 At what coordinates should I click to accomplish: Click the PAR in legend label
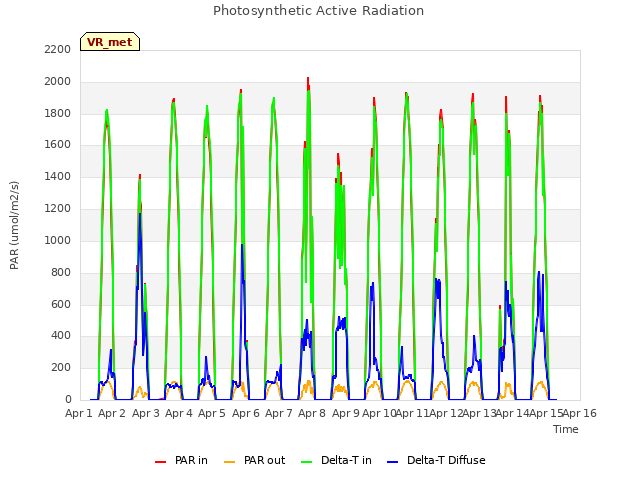point(191,460)
